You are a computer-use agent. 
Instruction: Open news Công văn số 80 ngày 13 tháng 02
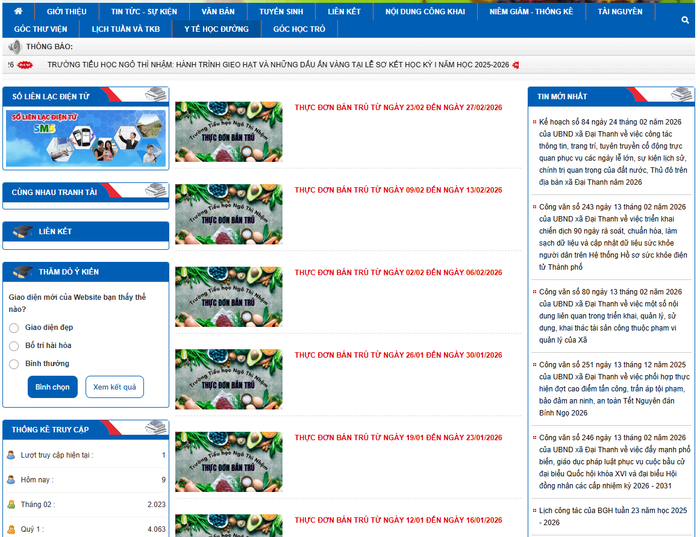[610, 316]
